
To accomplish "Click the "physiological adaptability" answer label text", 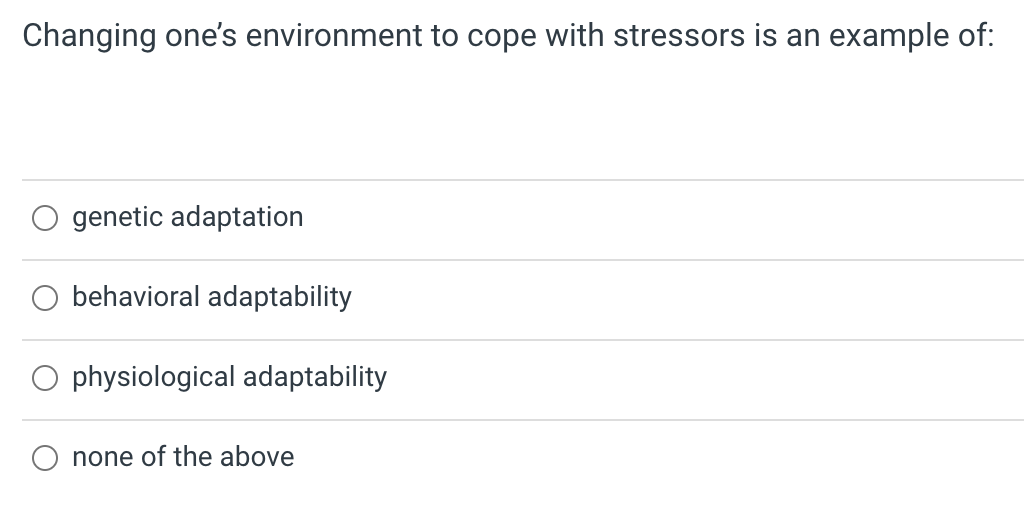I will 229,378.
